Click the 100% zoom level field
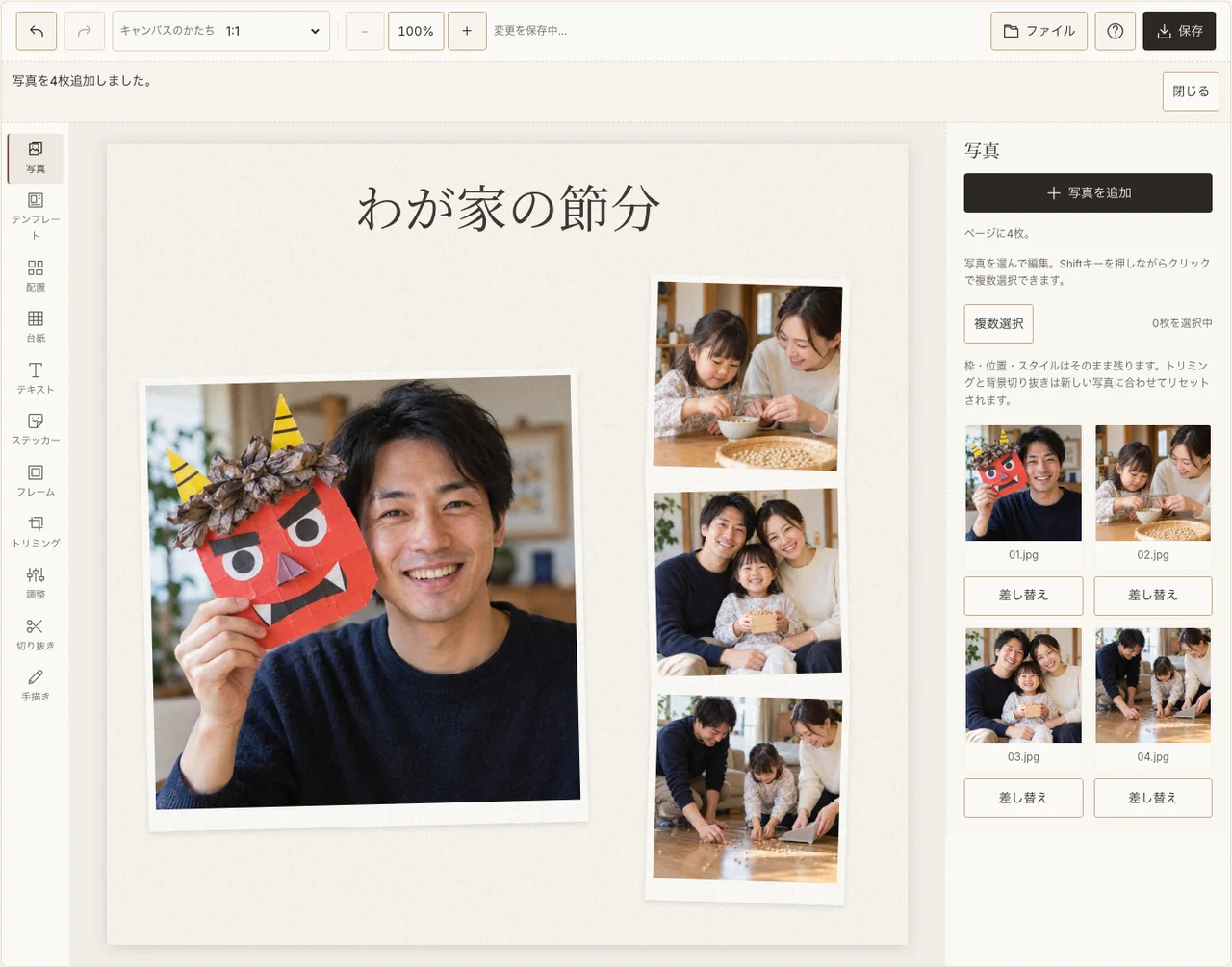This screenshot has width=1232, height=967. pos(416,31)
